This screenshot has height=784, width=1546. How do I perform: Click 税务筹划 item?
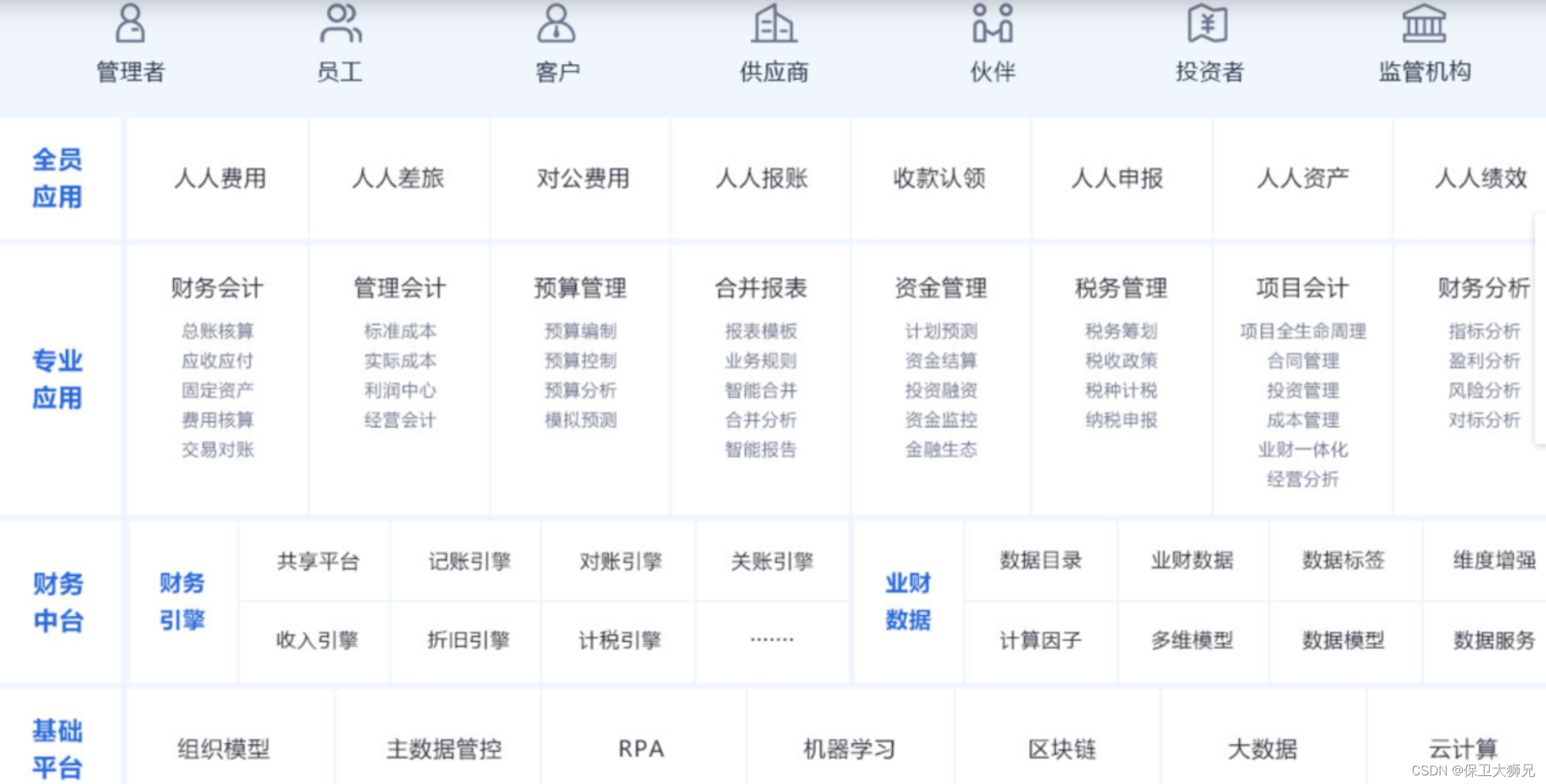(1121, 331)
